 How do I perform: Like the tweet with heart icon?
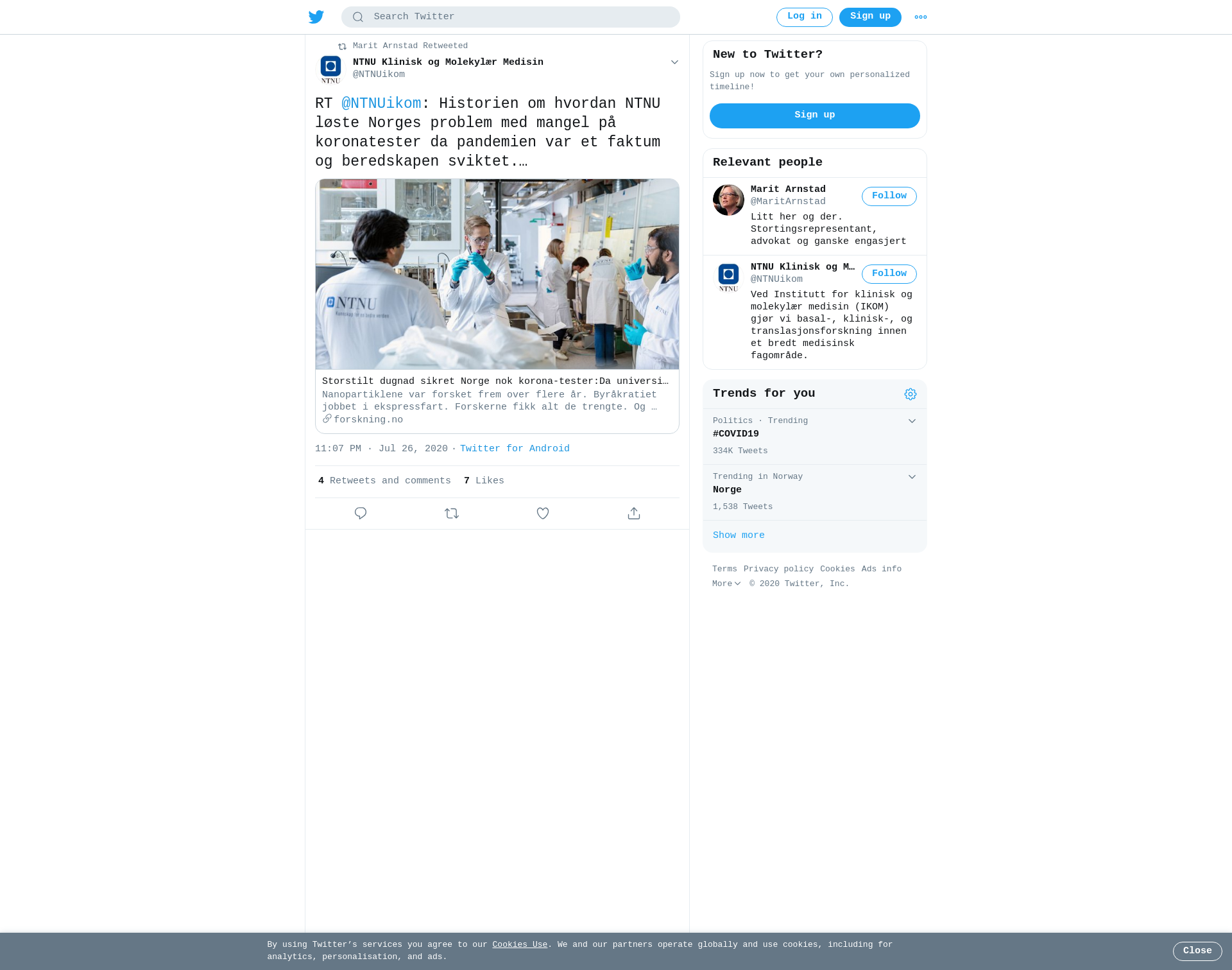pyautogui.click(x=543, y=514)
